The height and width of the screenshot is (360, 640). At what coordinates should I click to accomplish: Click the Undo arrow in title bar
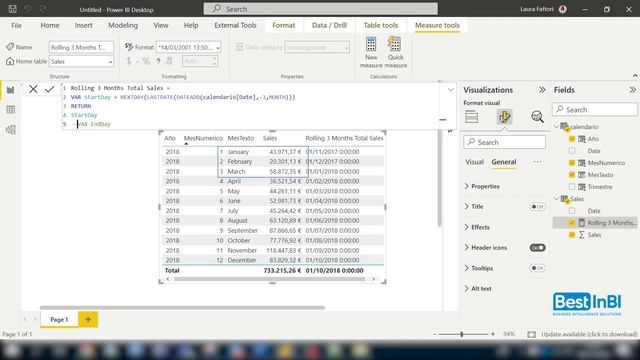(27, 9)
